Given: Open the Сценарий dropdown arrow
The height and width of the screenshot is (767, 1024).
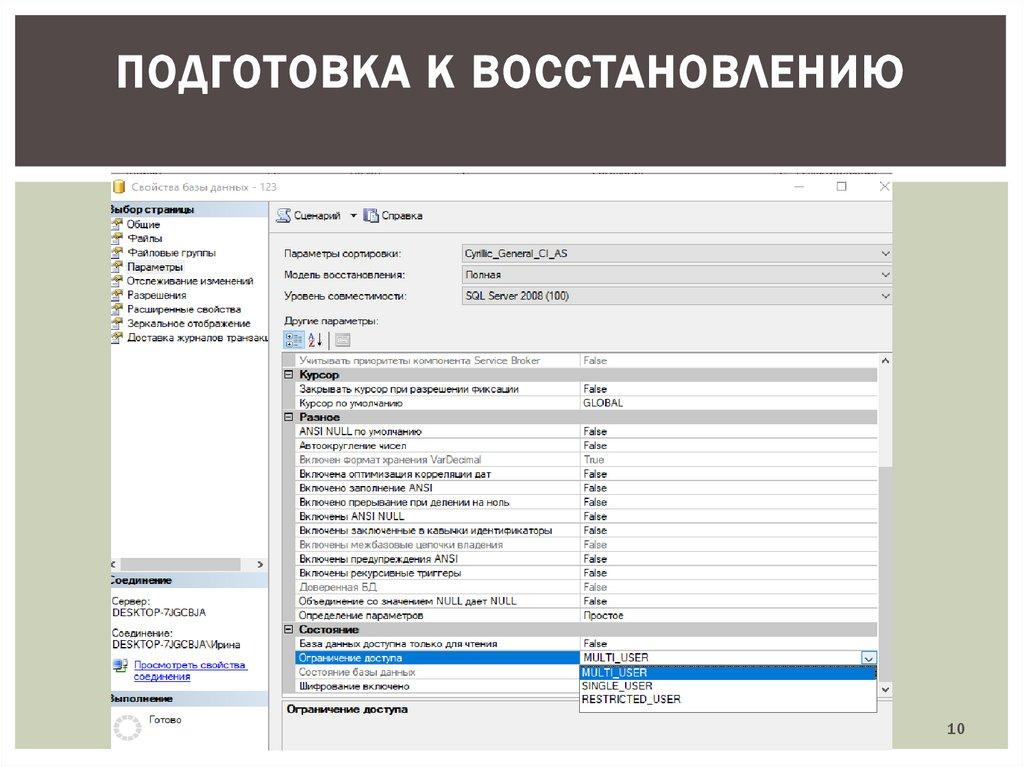Looking at the screenshot, I should (x=353, y=216).
